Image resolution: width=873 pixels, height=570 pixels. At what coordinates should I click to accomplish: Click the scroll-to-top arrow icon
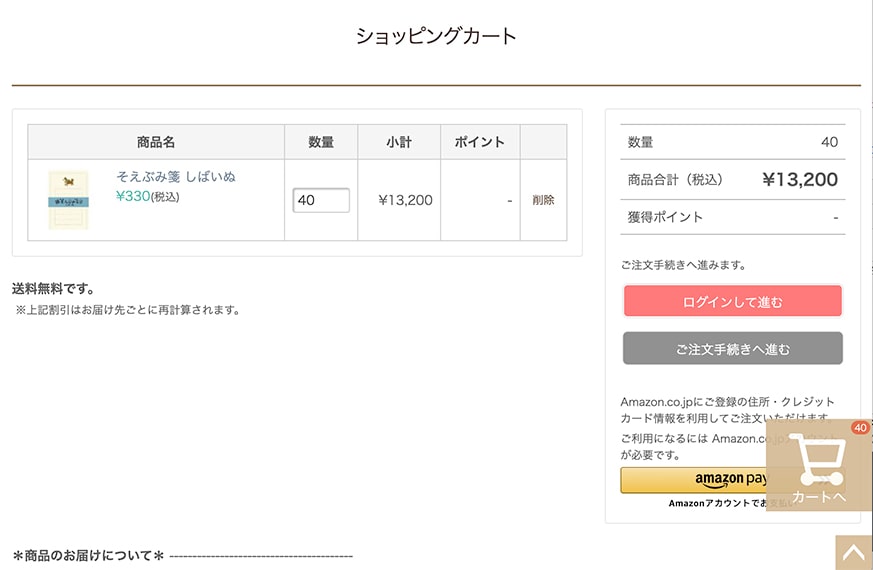click(854, 553)
